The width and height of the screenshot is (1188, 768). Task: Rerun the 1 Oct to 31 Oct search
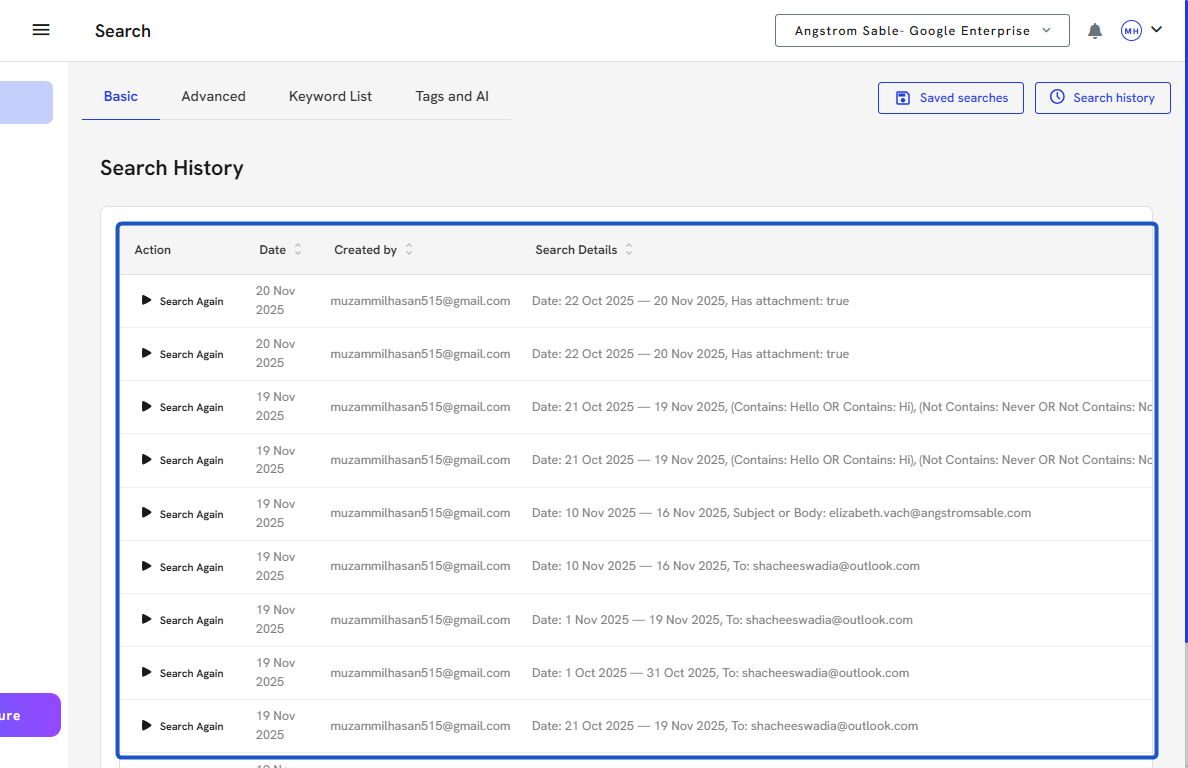182,673
